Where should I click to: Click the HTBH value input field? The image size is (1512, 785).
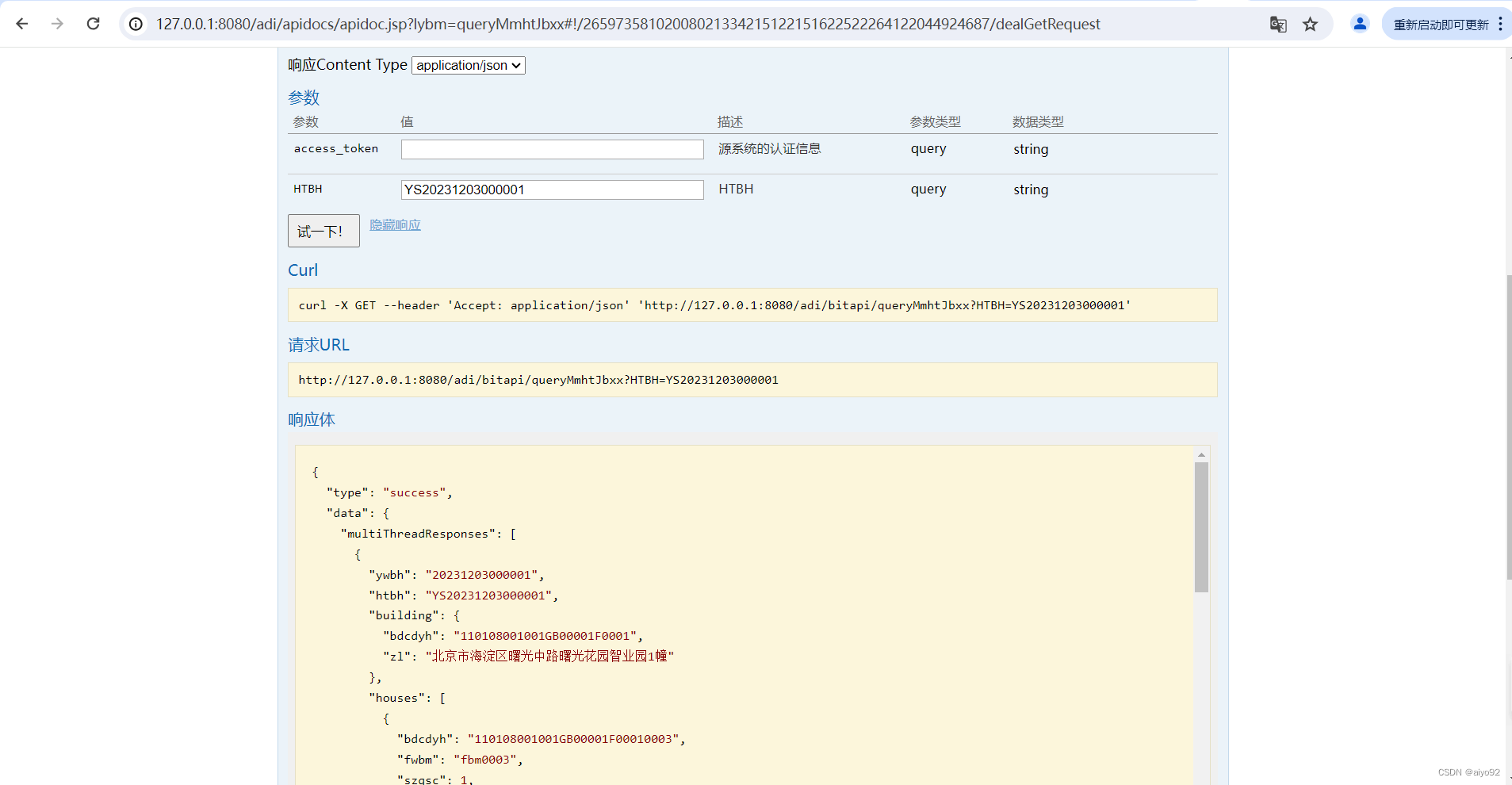point(552,190)
